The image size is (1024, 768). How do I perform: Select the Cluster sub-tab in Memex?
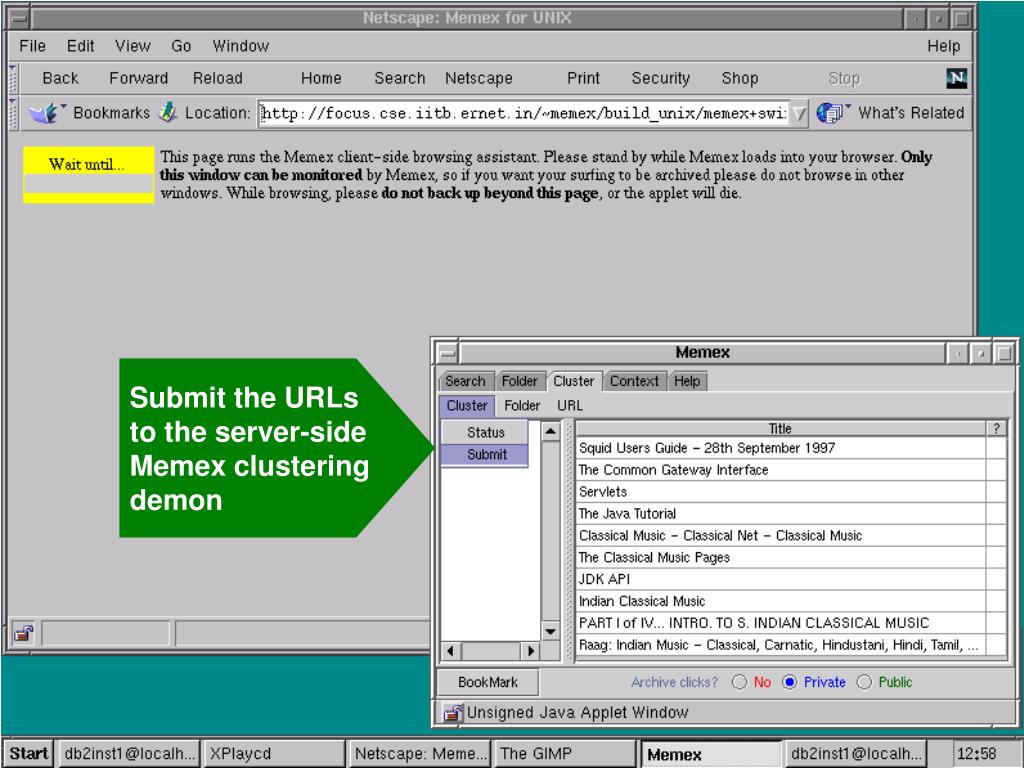467,406
